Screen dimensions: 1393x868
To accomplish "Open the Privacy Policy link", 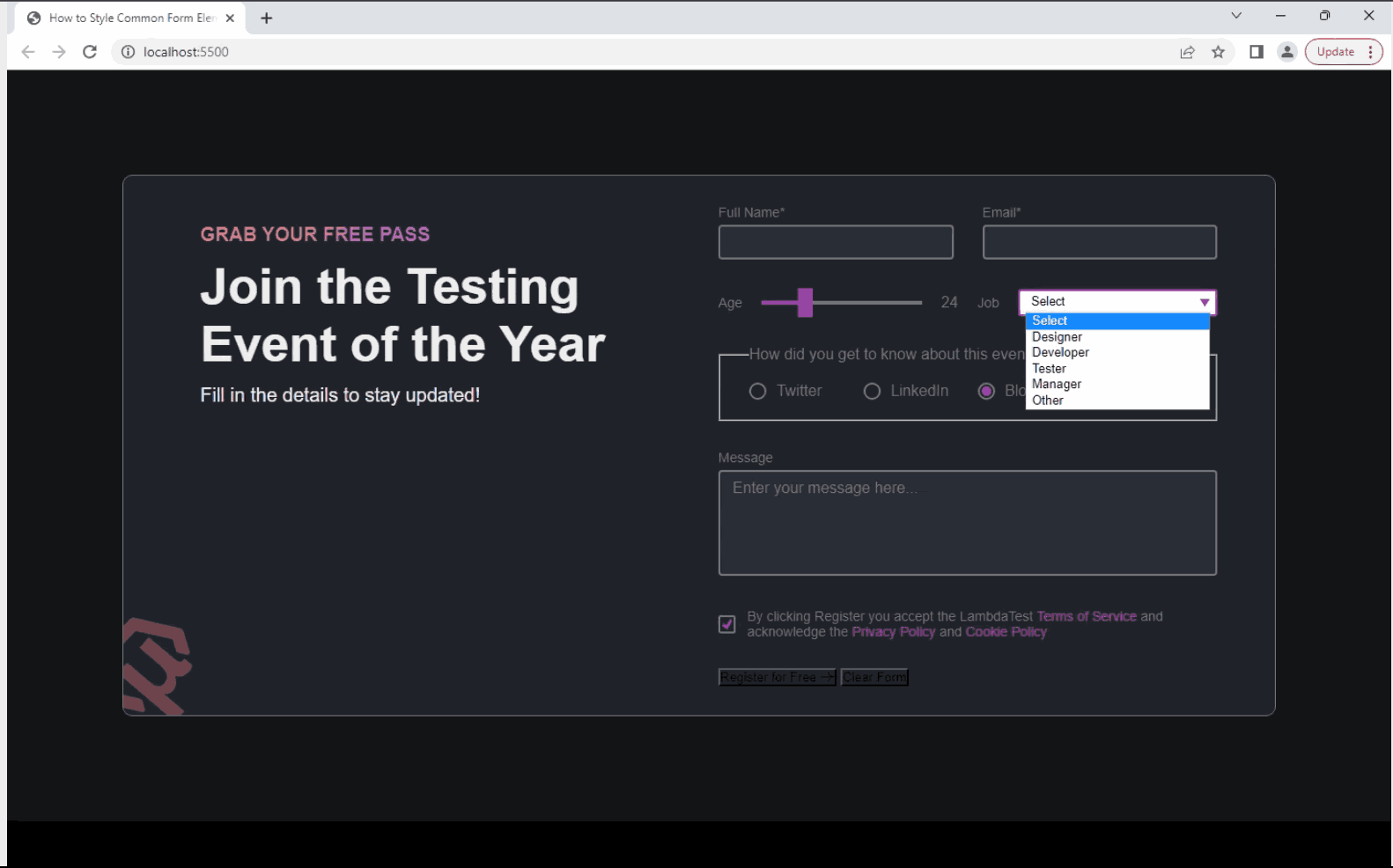I will 894,632.
